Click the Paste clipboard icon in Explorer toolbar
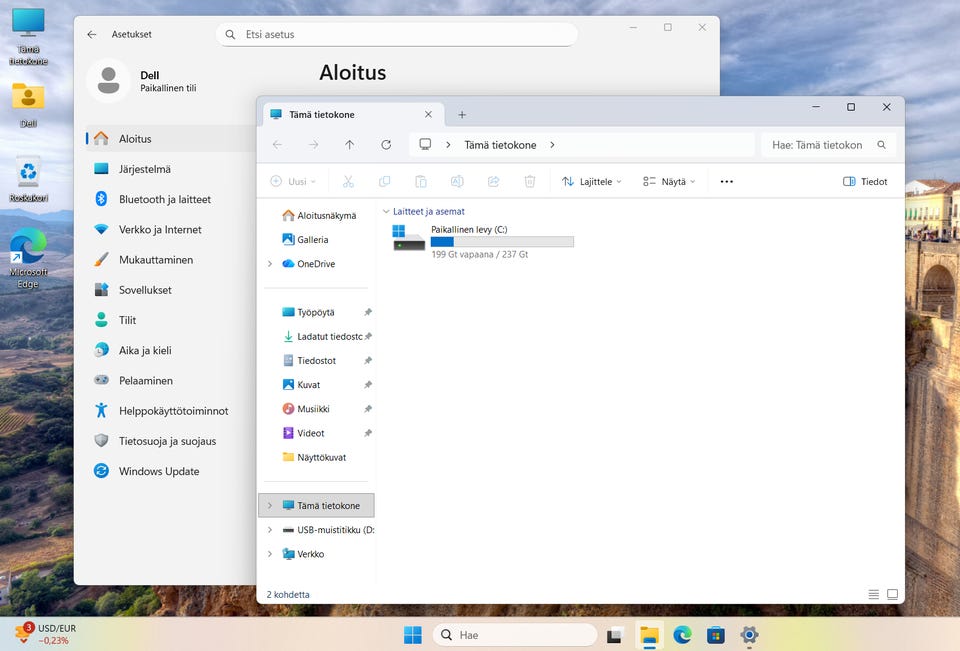 click(421, 181)
